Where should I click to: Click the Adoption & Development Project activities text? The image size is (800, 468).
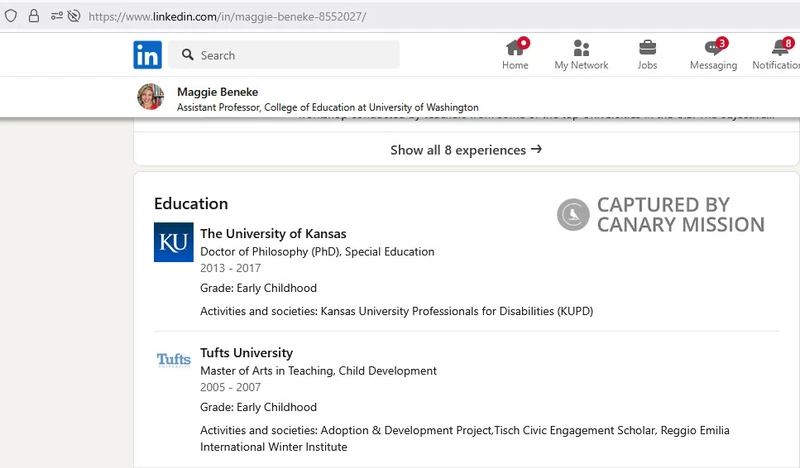click(x=465, y=438)
